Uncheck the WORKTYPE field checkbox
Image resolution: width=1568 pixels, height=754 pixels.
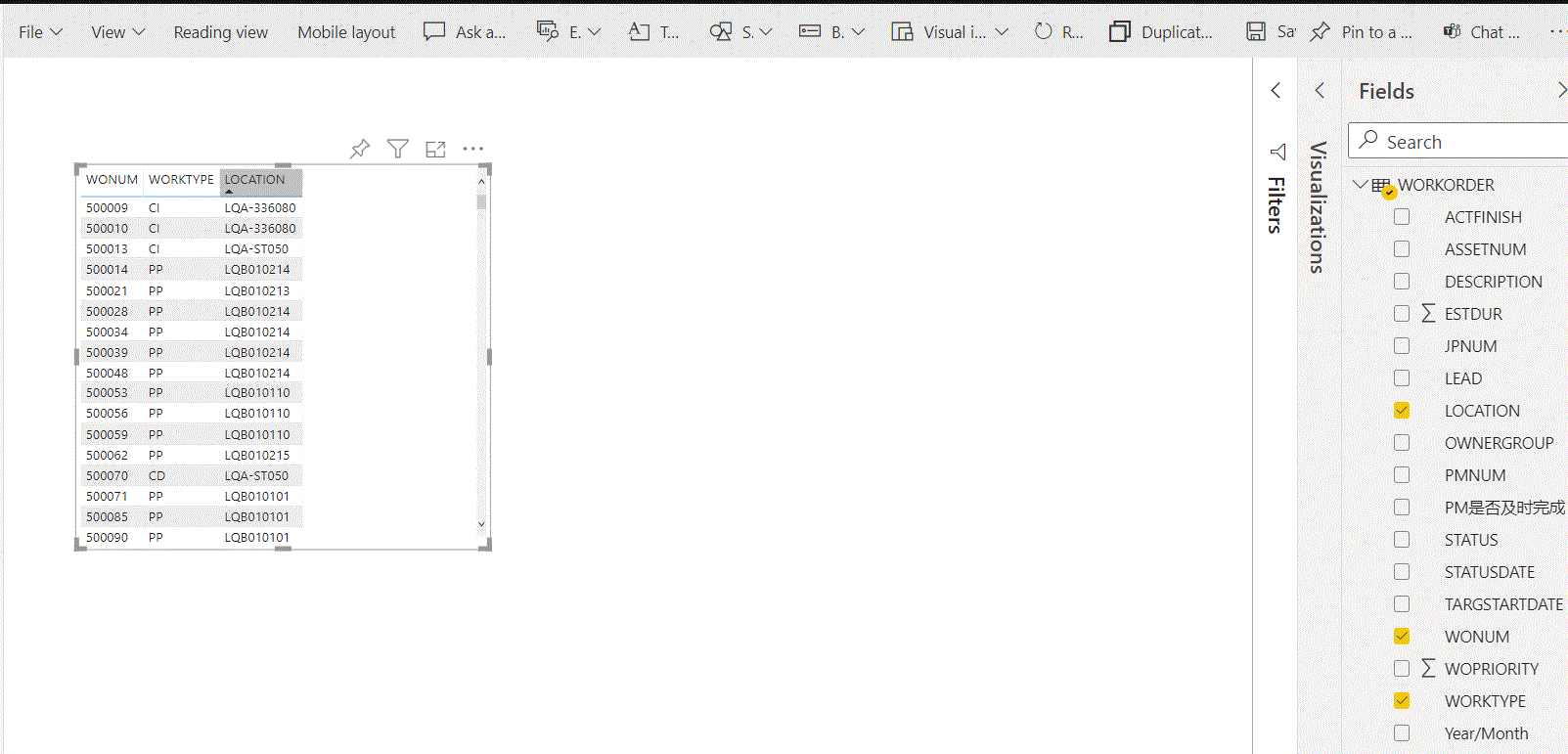click(x=1402, y=701)
